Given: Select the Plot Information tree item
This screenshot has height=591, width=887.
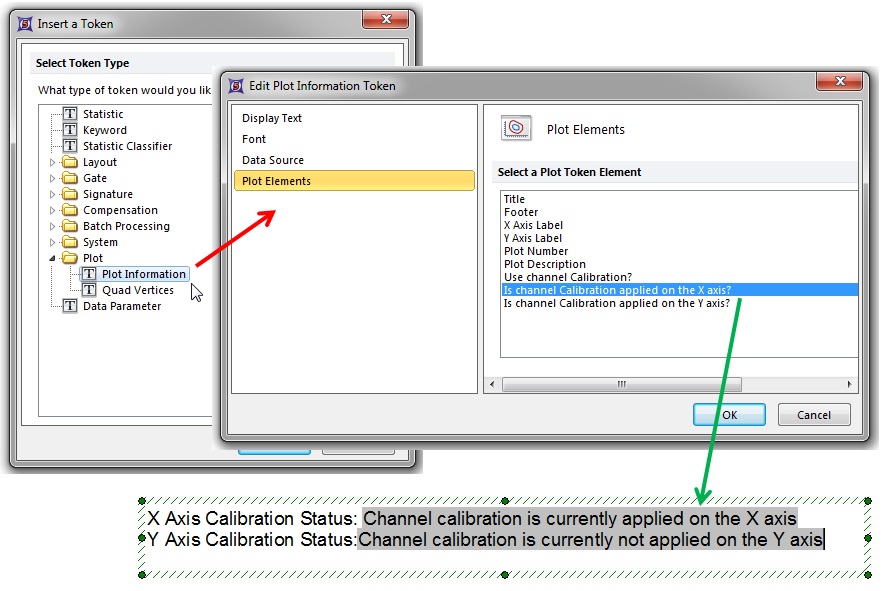Looking at the screenshot, I should pos(143,274).
